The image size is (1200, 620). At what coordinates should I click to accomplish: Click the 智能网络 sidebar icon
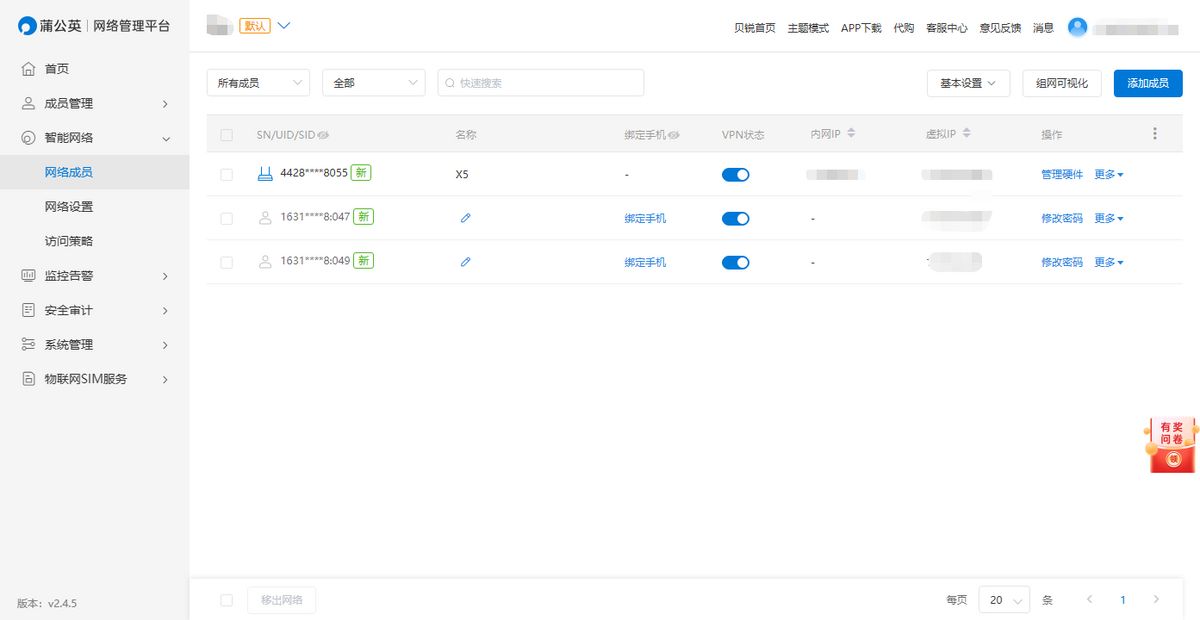28,138
